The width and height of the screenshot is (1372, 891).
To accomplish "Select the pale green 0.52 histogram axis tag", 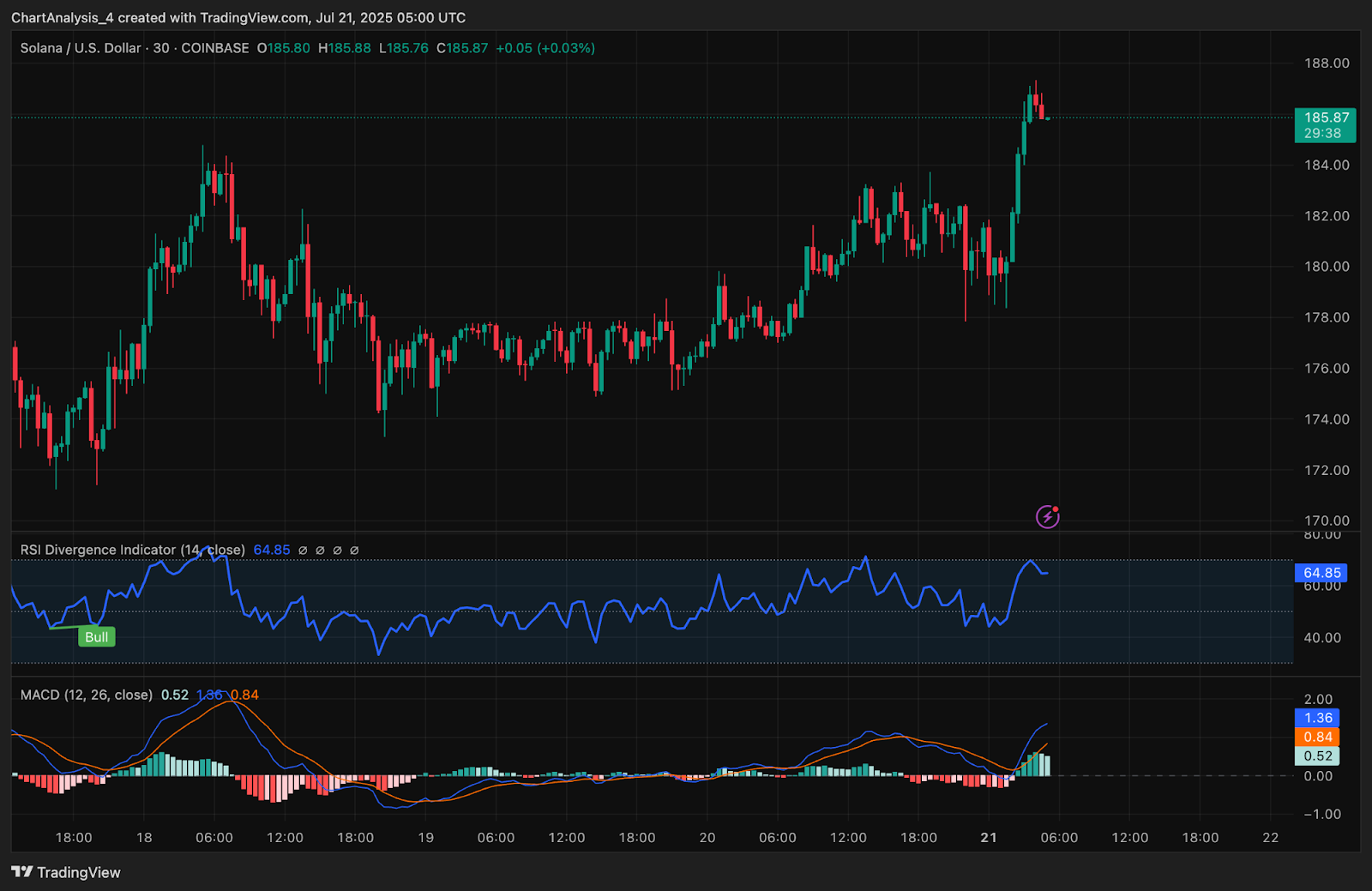I will click(x=1317, y=756).
